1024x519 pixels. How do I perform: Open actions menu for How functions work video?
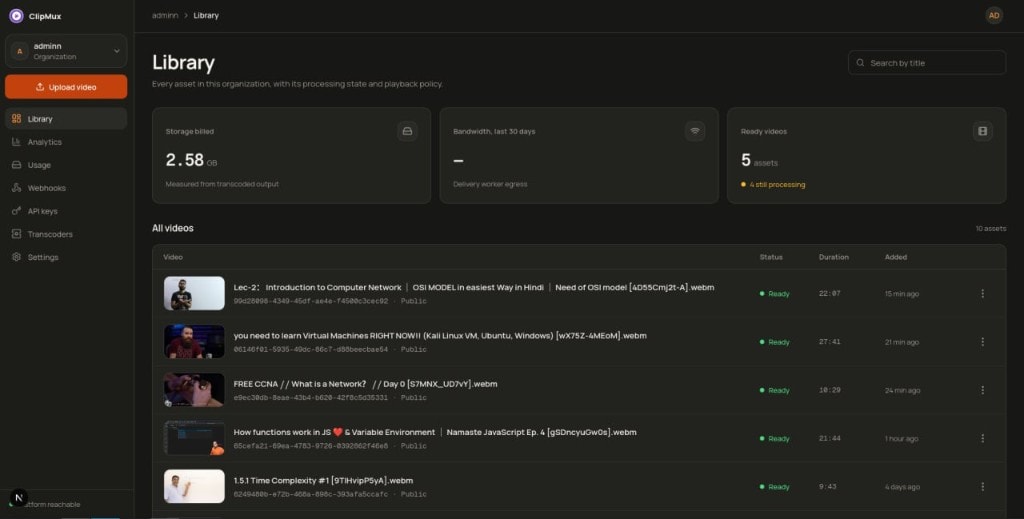point(982,438)
